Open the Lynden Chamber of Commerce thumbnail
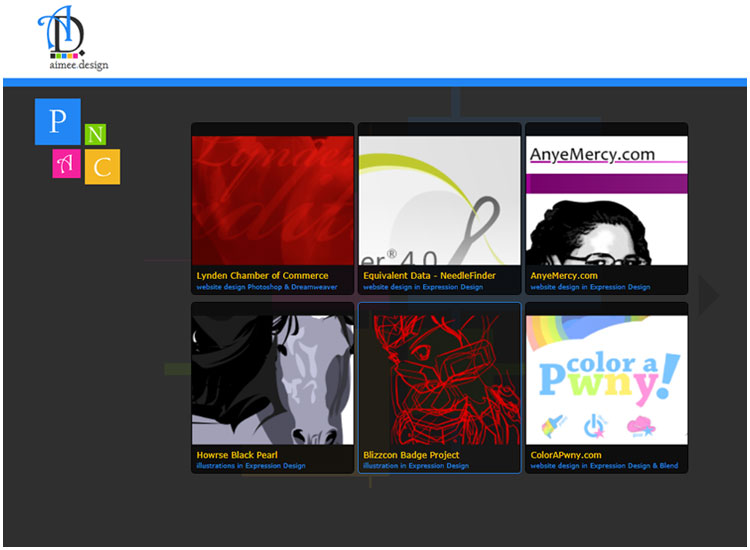 click(x=273, y=200)
